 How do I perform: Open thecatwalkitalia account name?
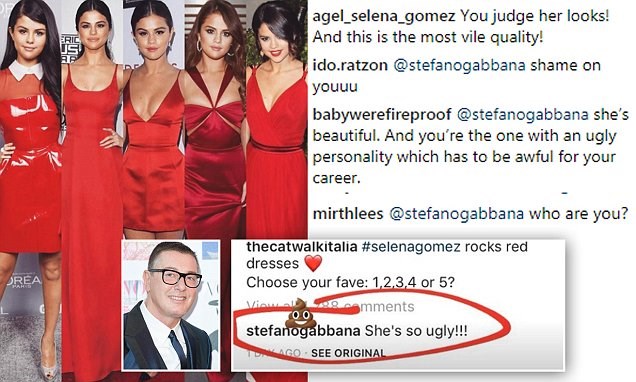(x=302, y=246)
